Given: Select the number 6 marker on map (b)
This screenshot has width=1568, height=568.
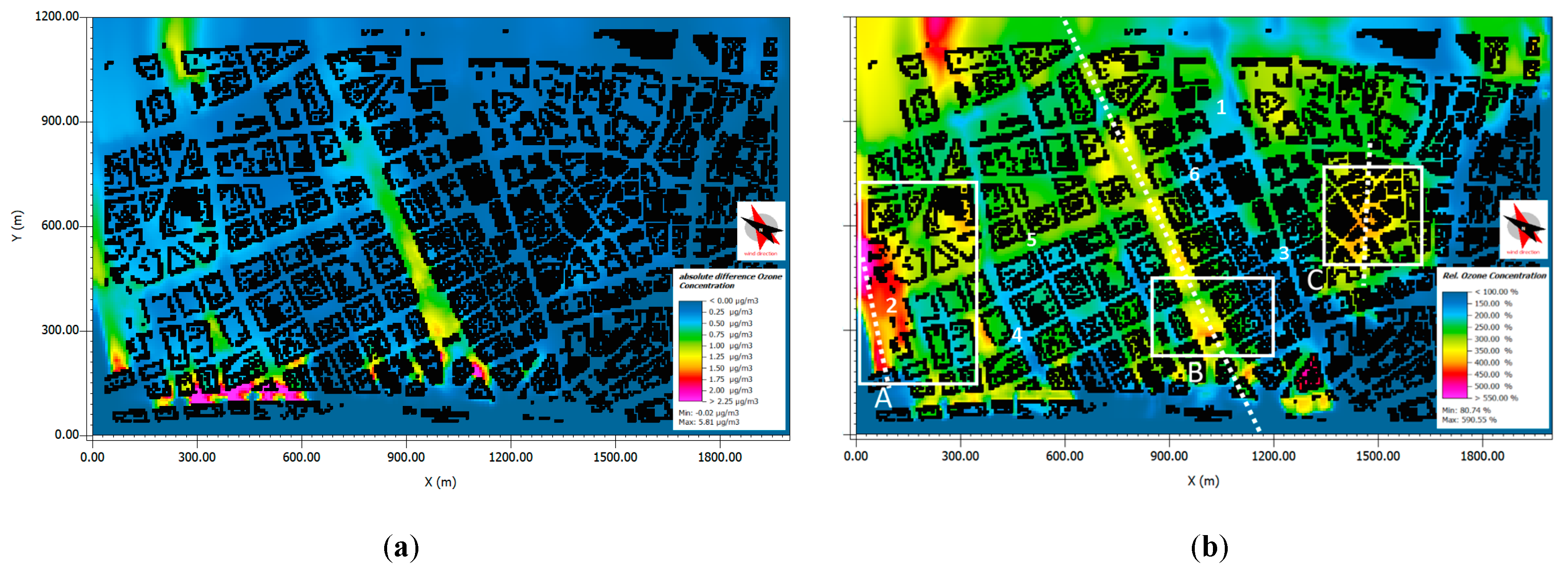Looking at the screenshot, I should click(x=1194, y=175).
